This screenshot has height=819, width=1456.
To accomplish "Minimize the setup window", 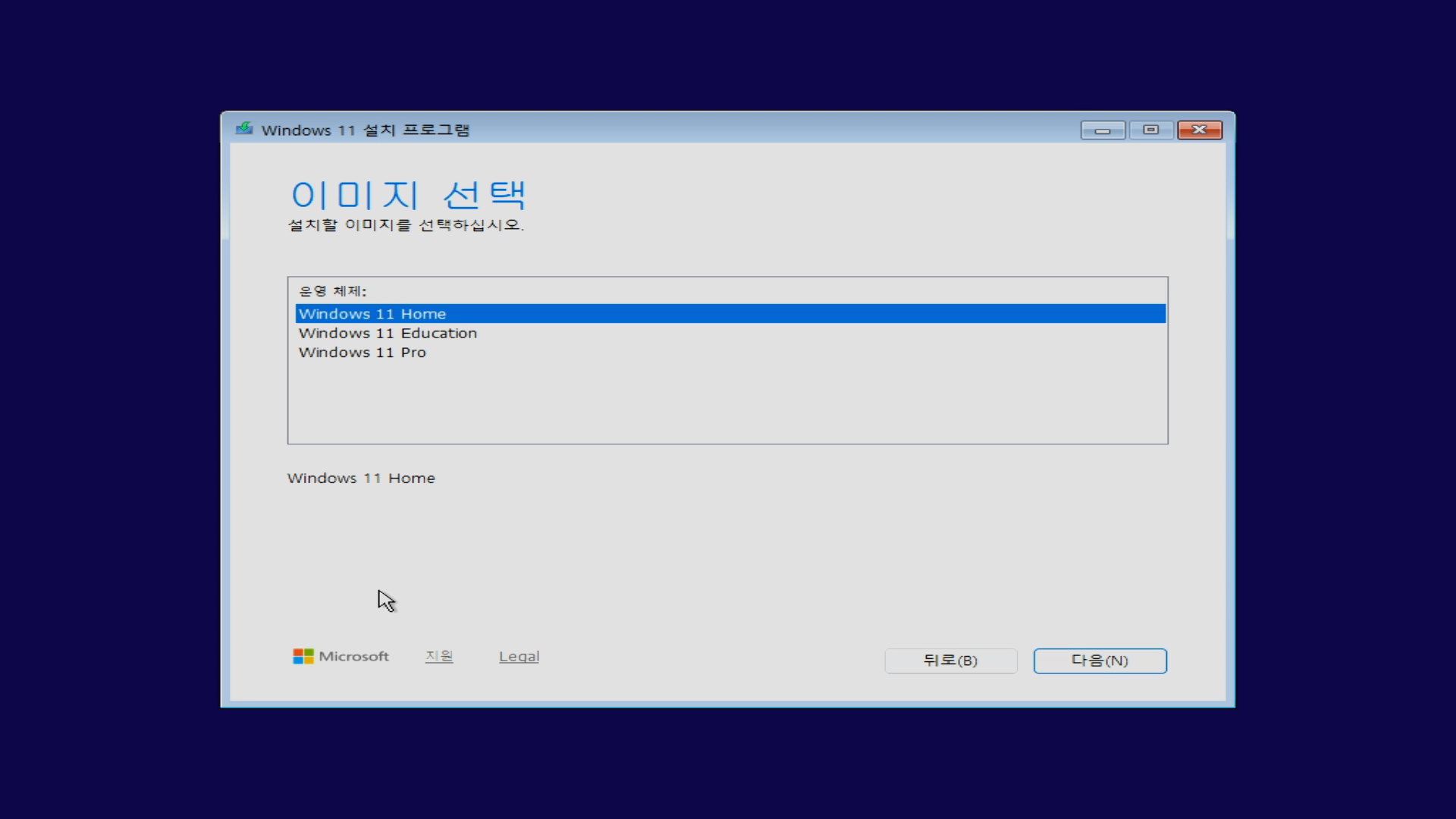I will [1103, 130].
